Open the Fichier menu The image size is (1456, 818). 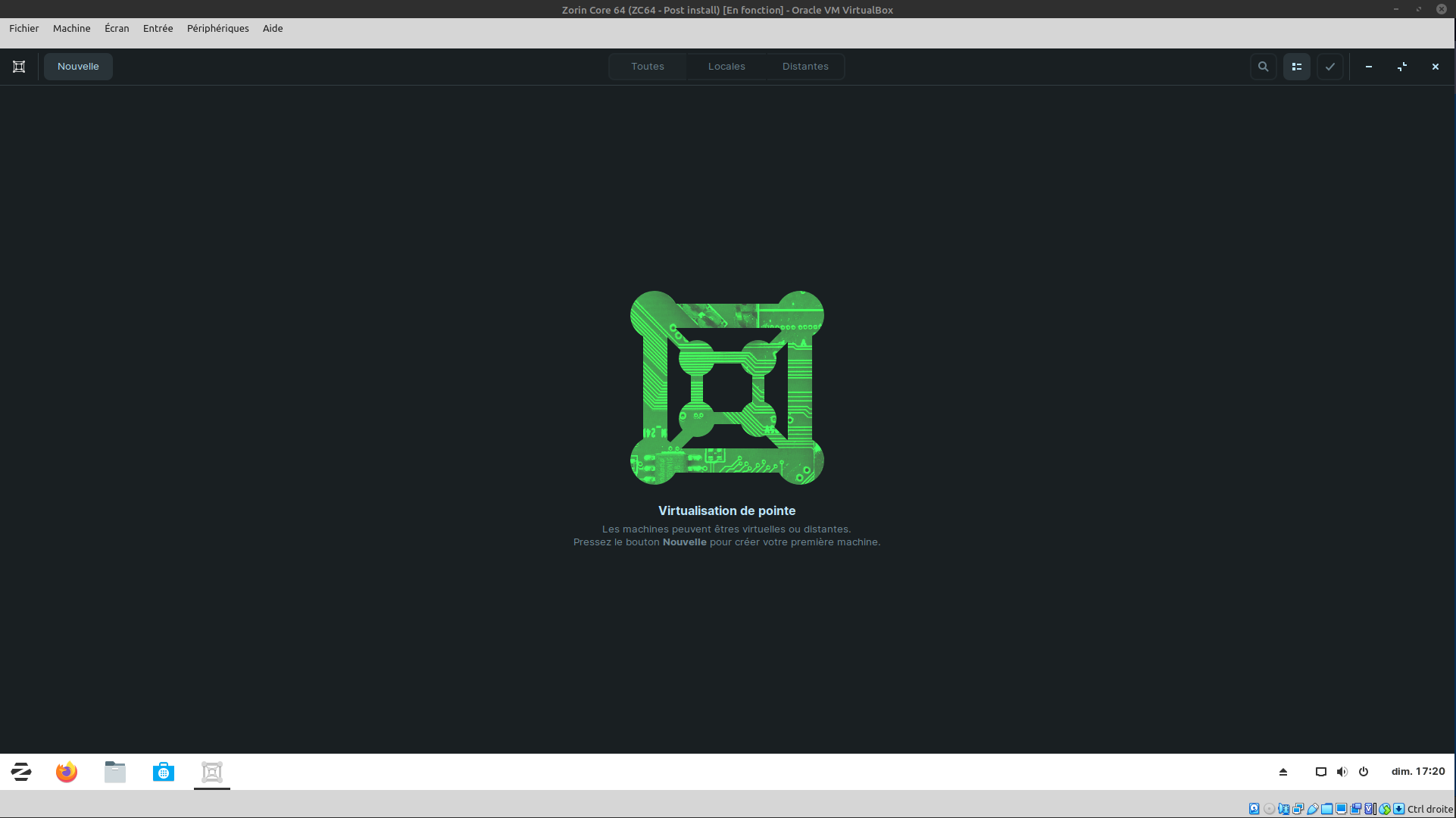(x=24, y=28)
